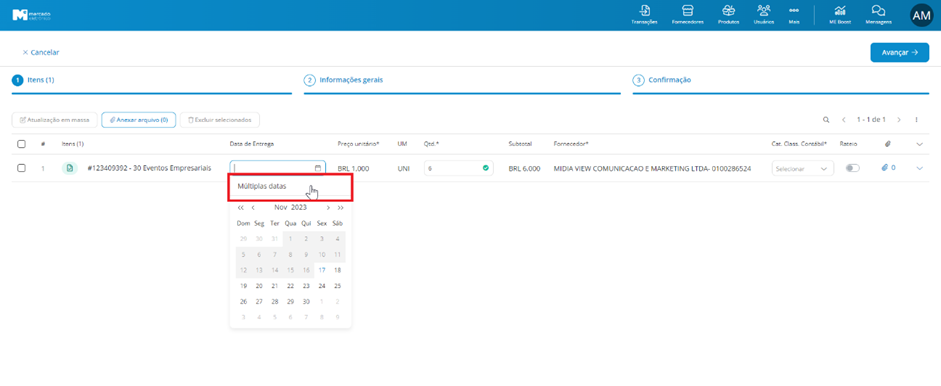941x386 pixels.
Task: Click the Avançar button
Action: (900, 52)
